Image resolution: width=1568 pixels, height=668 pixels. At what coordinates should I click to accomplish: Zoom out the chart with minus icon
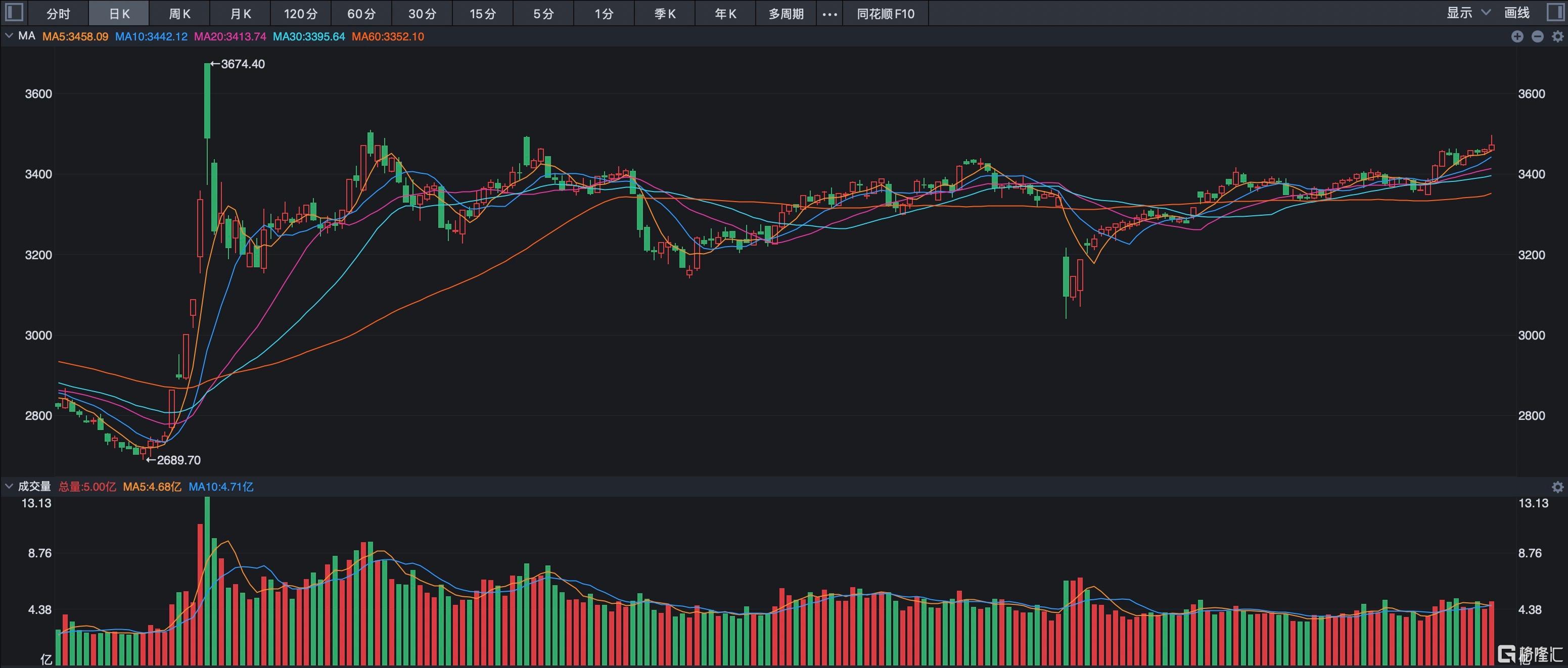pyautogui.click(x=1537, y=36)
